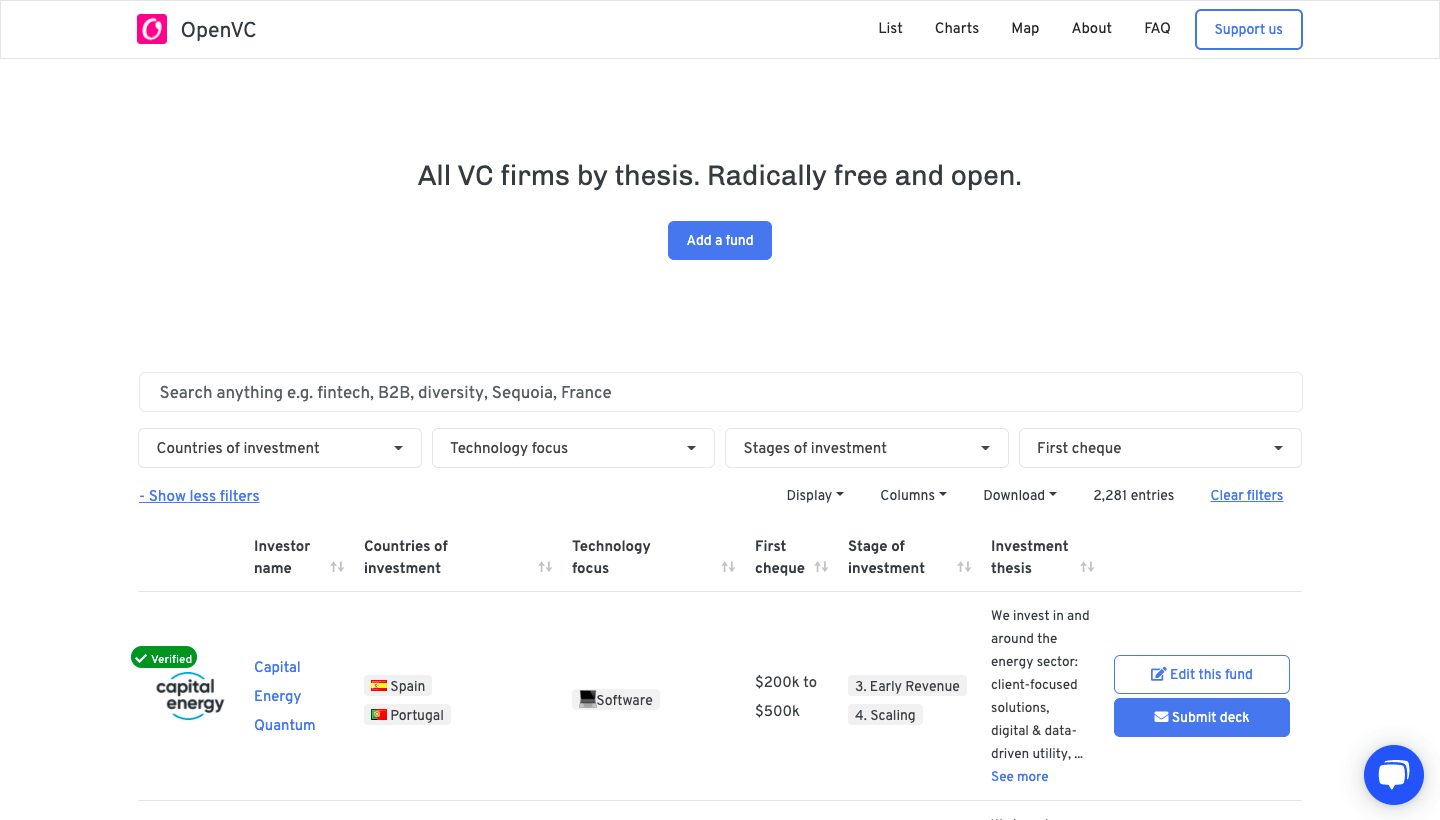Focus the search anything input field

point(720,392)
